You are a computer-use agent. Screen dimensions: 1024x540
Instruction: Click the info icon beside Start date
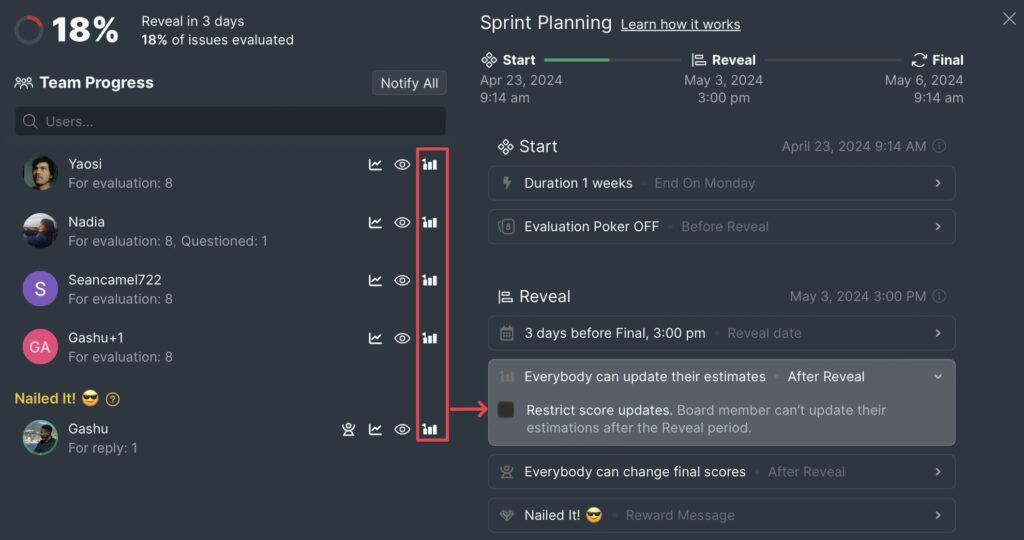click(939, 147)
